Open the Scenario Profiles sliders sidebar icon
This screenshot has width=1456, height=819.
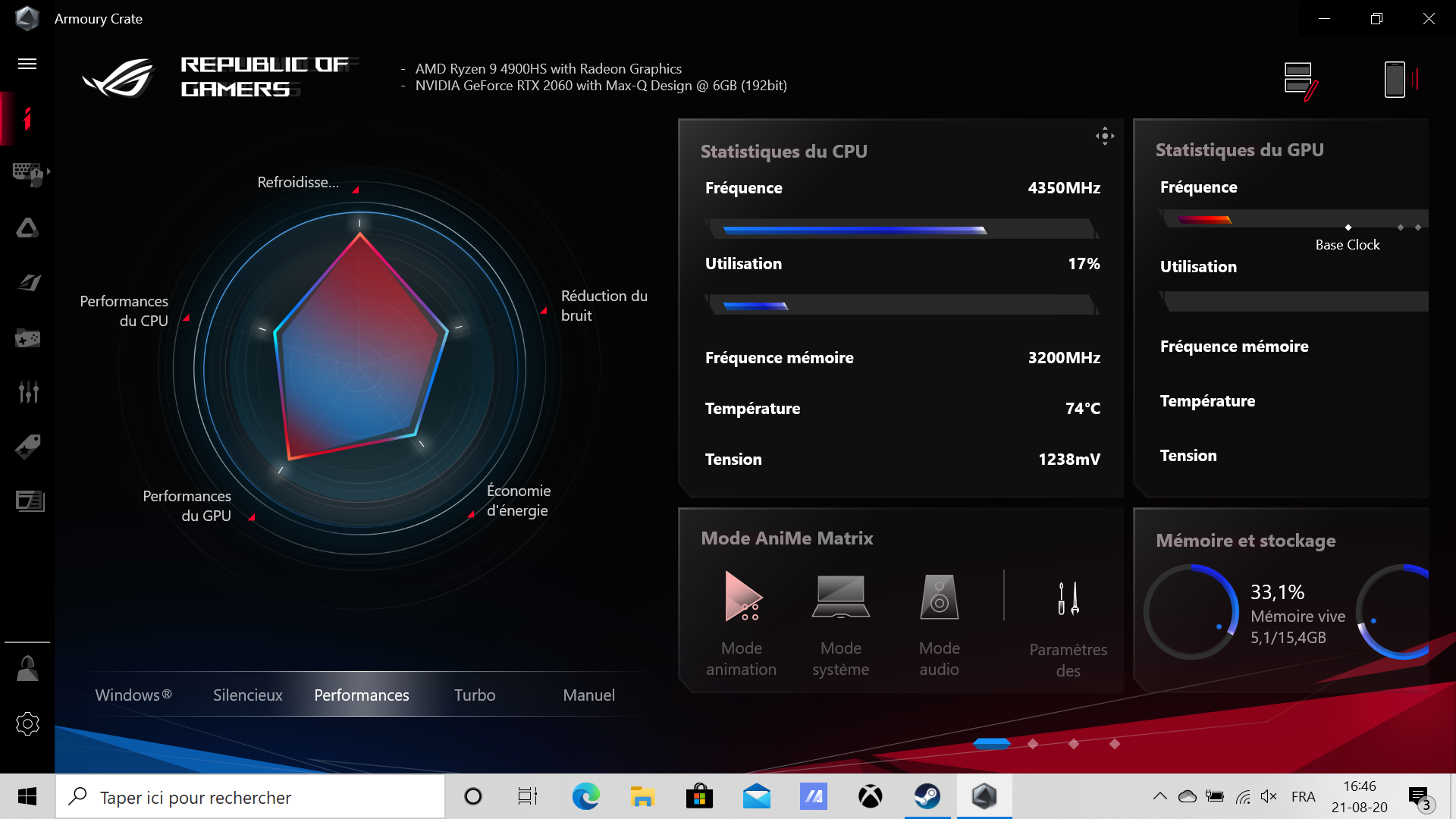pyautogui.click(x=28, y=391)
